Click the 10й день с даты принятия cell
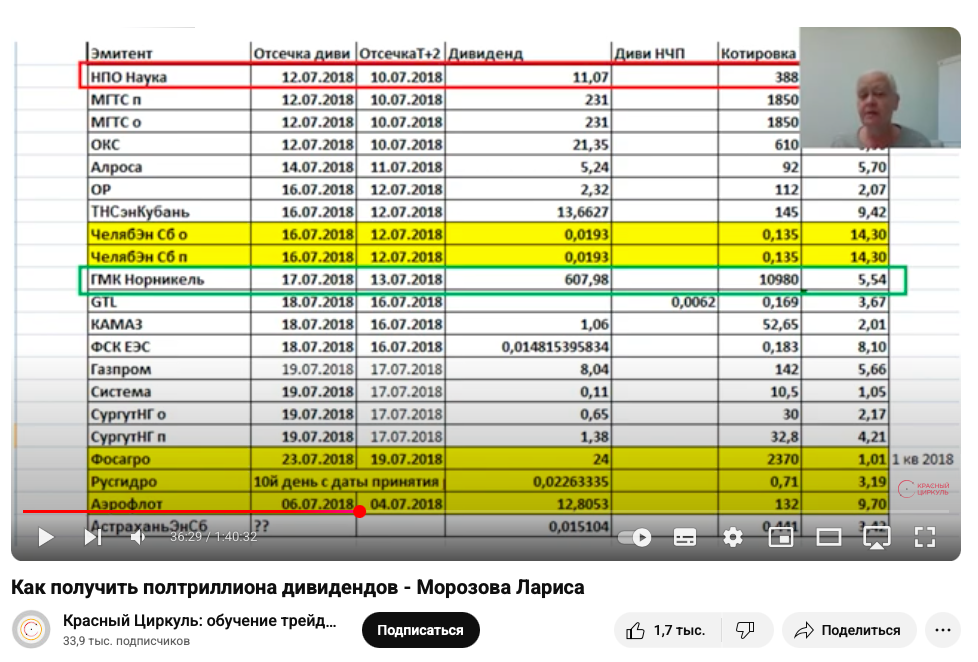The width and height of the screenshot is (978, 662). coord(347,482)
